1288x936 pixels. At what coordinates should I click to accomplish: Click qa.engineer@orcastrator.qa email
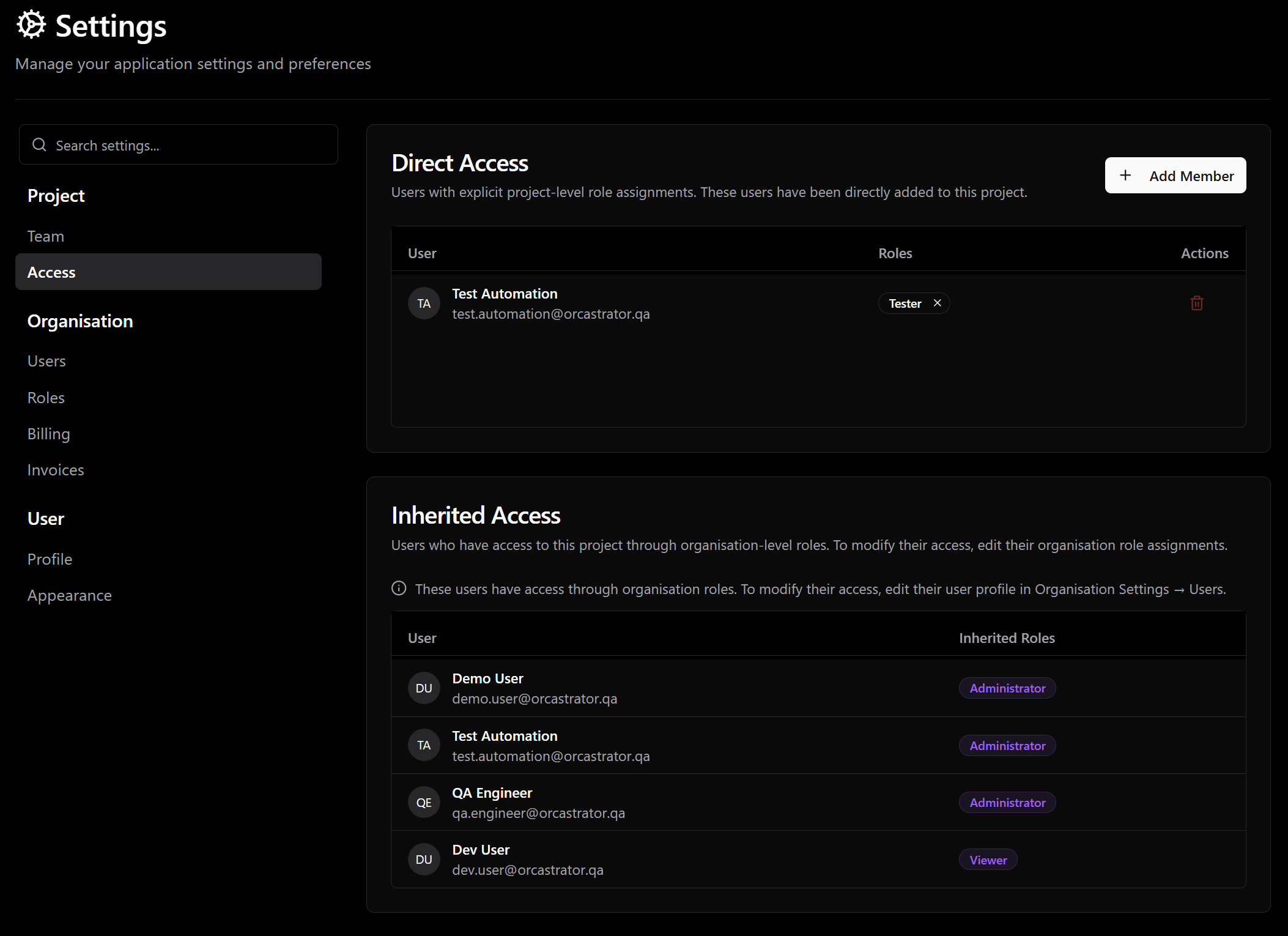538,813
